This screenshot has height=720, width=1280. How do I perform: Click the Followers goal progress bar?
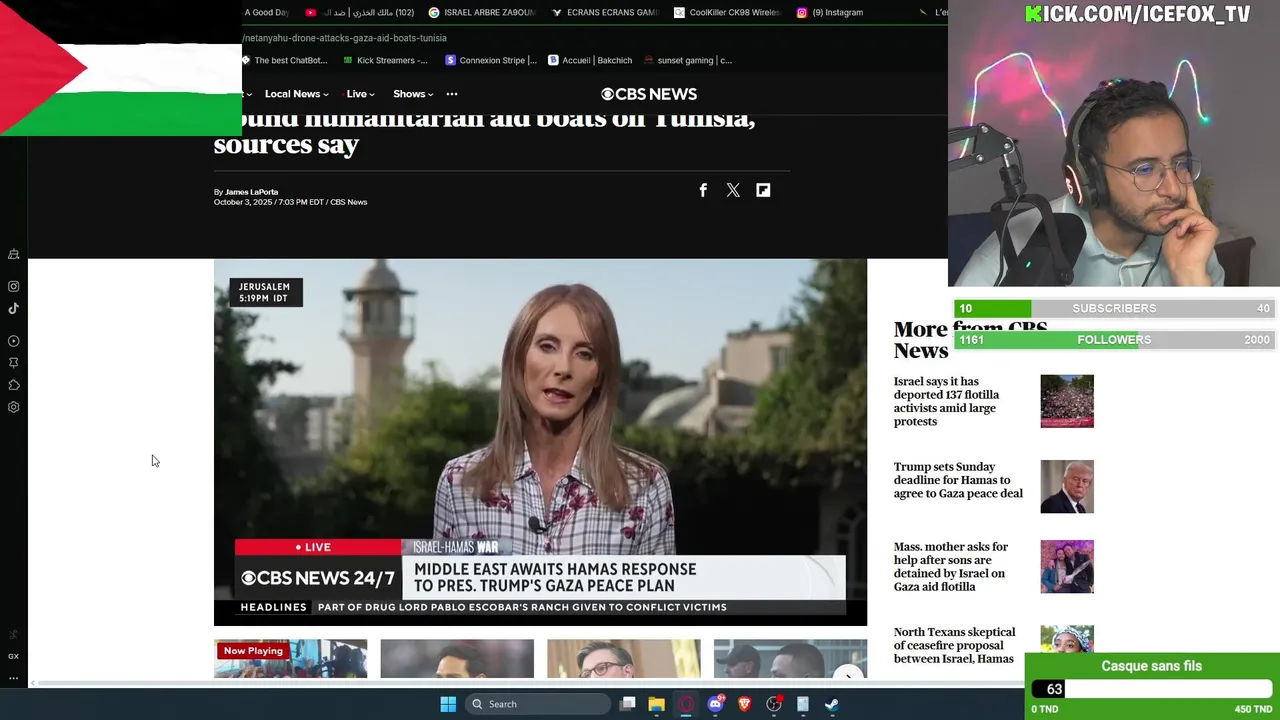1113,340
